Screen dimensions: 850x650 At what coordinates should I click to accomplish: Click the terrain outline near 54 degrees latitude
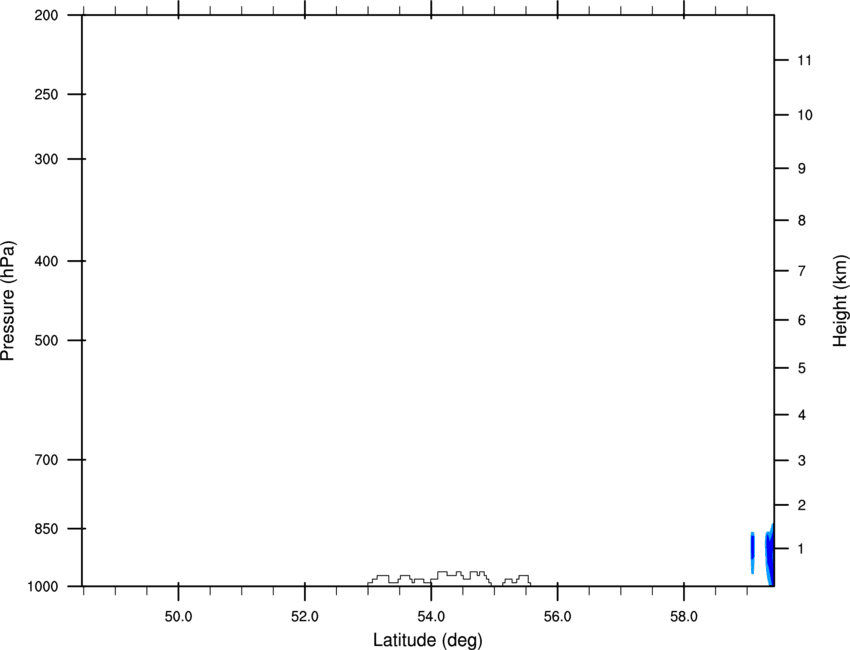click(x=430, y=578)
